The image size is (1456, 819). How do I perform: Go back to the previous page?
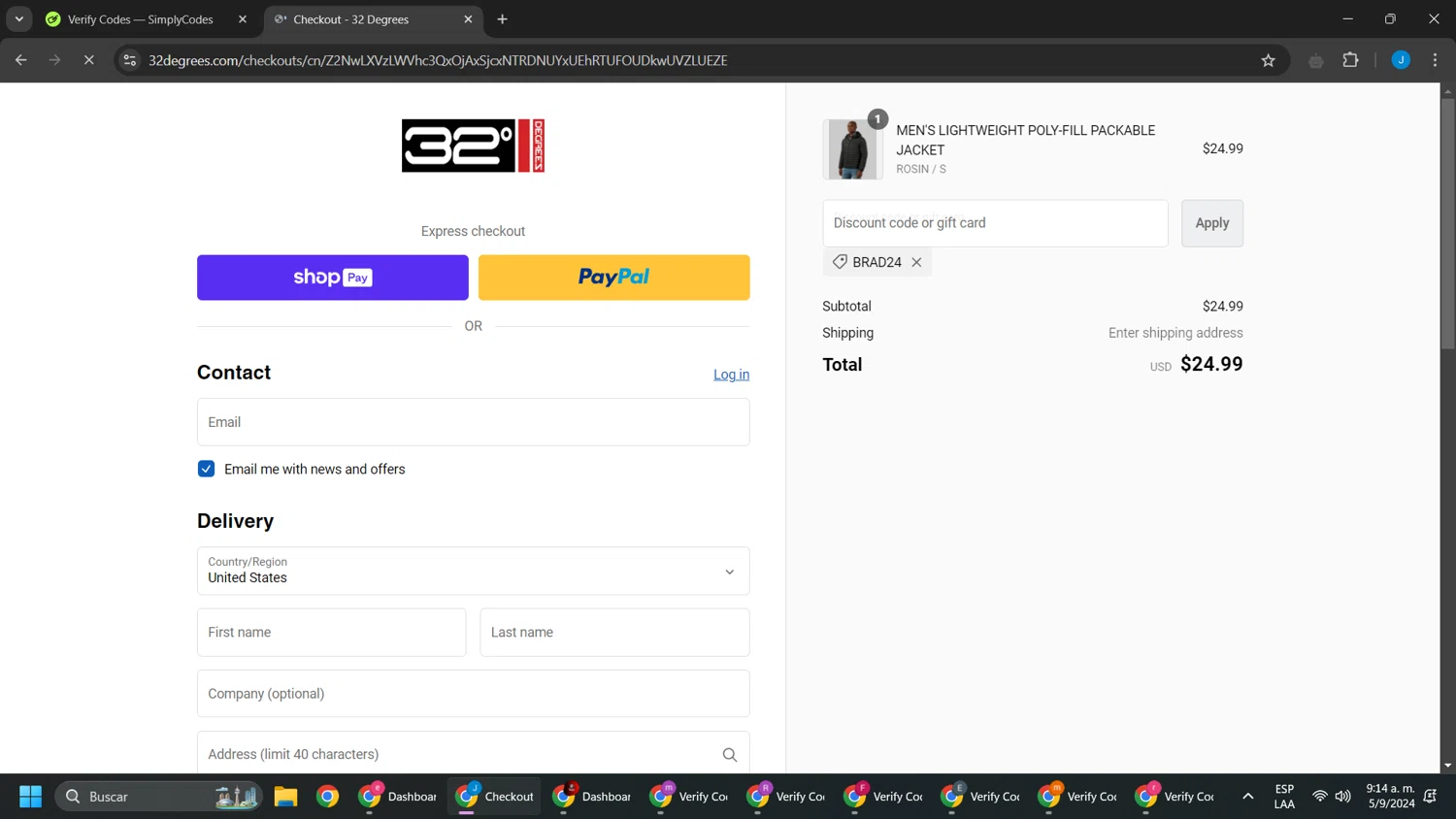(20, 60)
